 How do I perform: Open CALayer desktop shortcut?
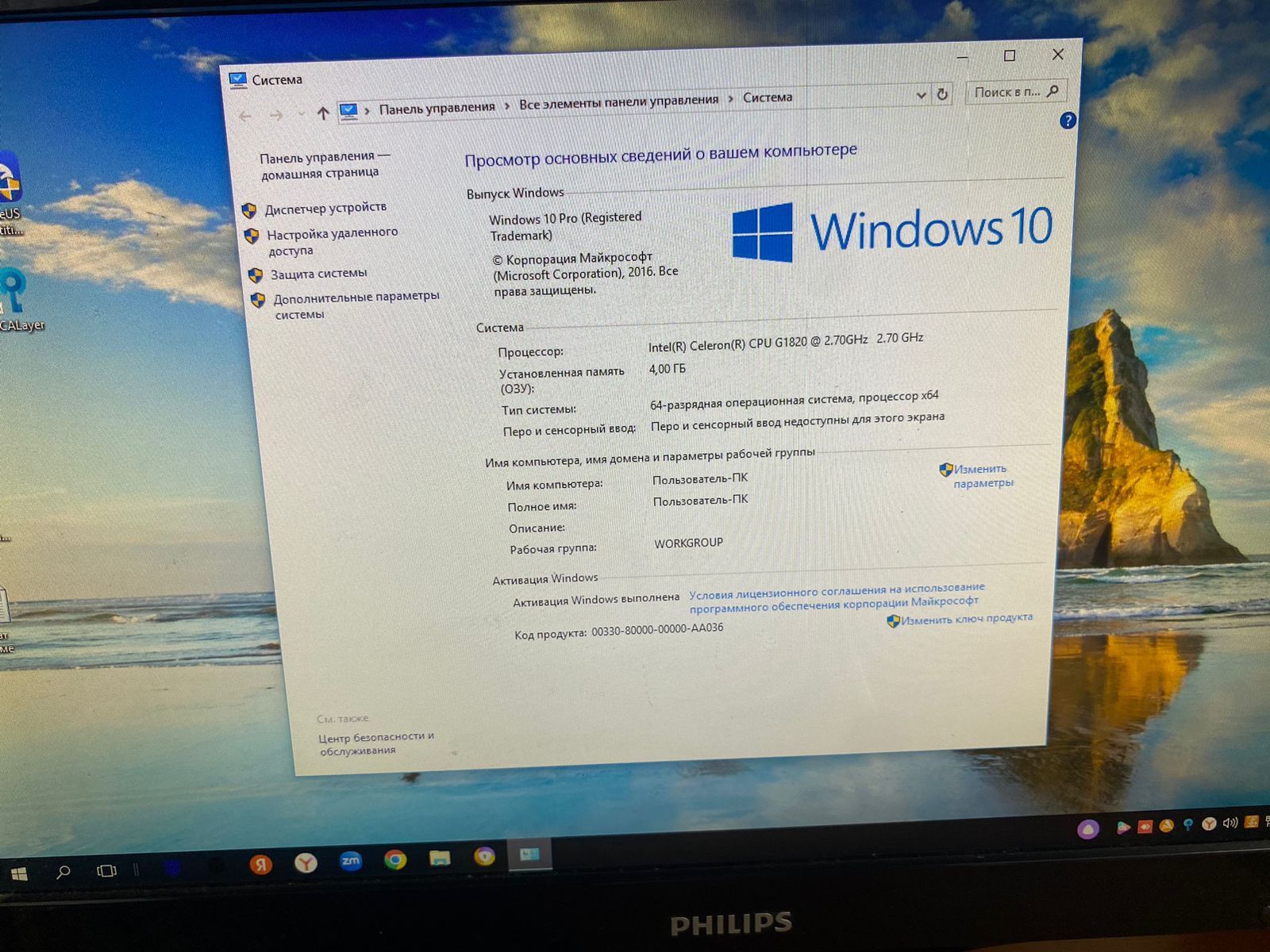(17, 301)
